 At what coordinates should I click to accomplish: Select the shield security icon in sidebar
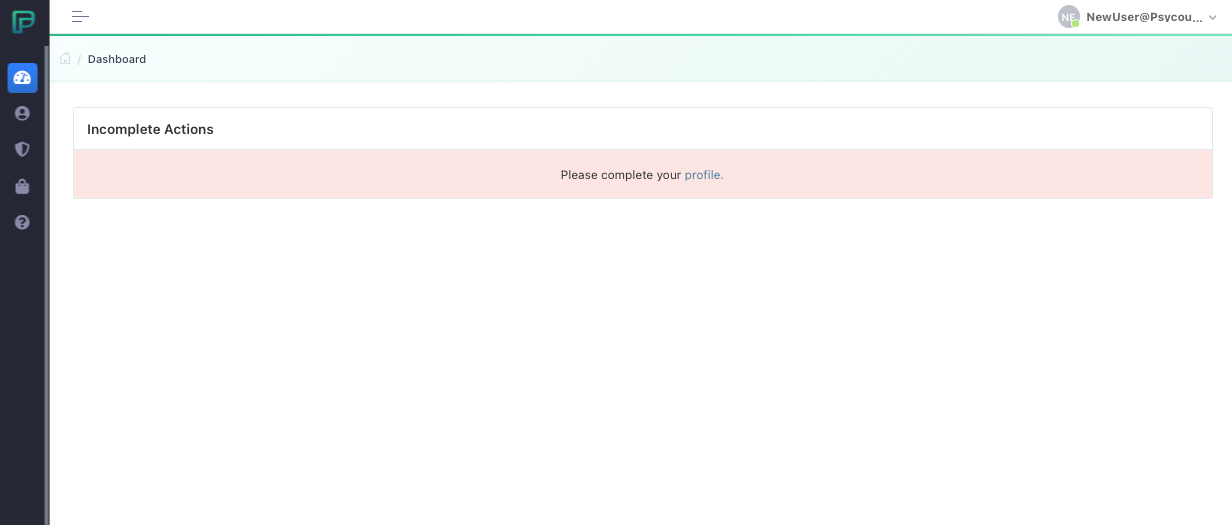22,149
